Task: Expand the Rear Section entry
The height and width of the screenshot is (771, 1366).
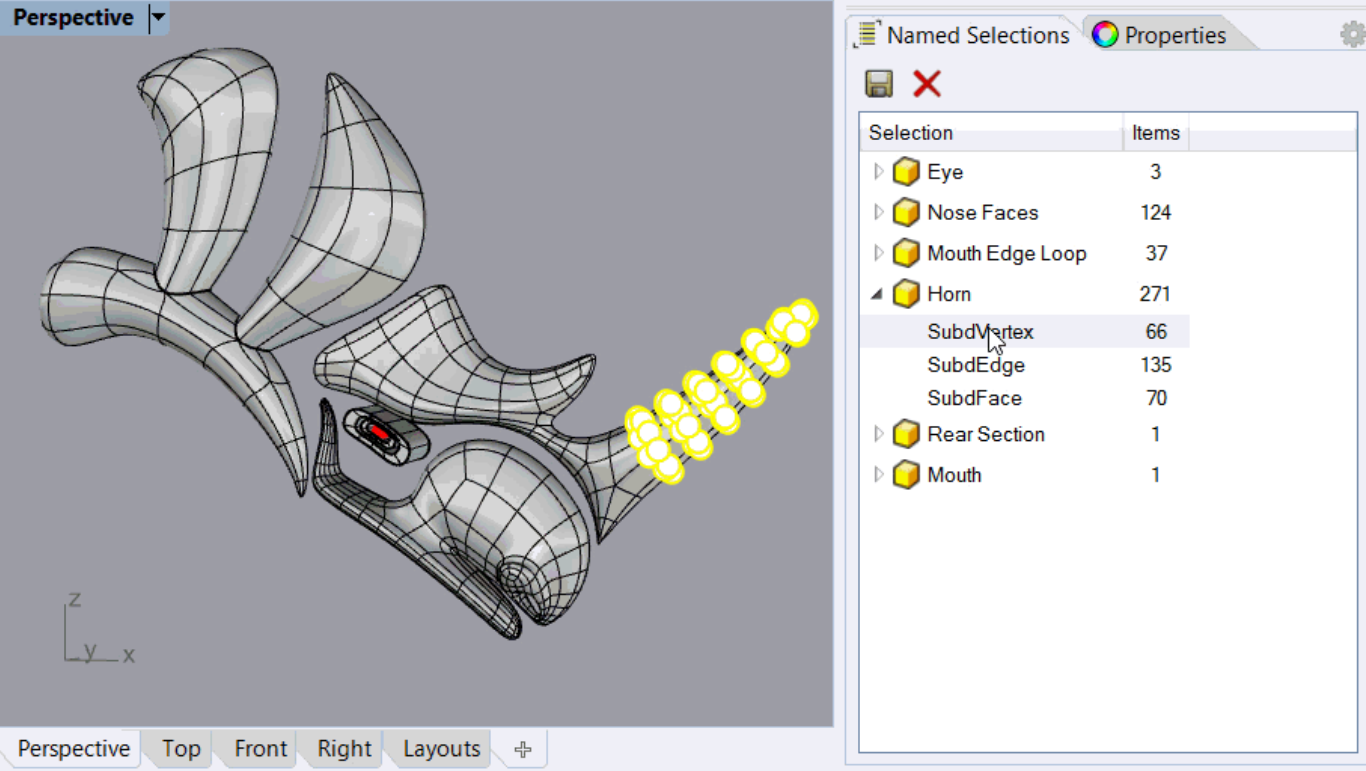Action: click(x=878, y=435)
